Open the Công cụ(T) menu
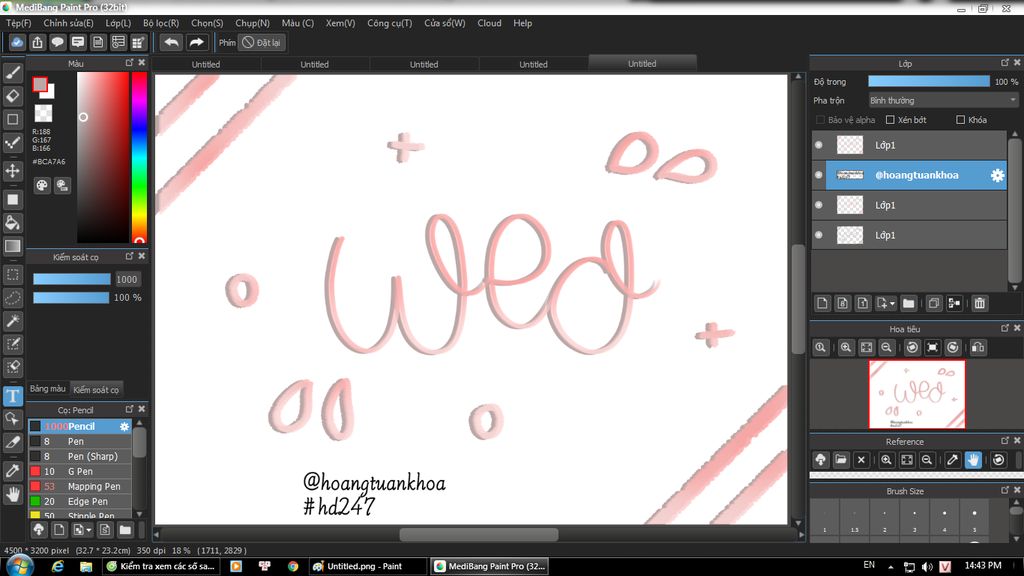Viewport: 1024px width, 576px height. [x=389, y=23]
